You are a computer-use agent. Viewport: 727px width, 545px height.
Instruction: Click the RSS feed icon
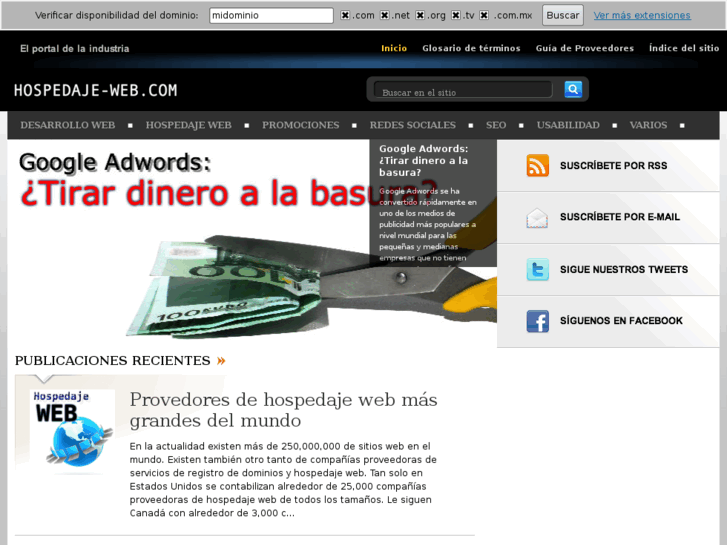coord(537,166)
